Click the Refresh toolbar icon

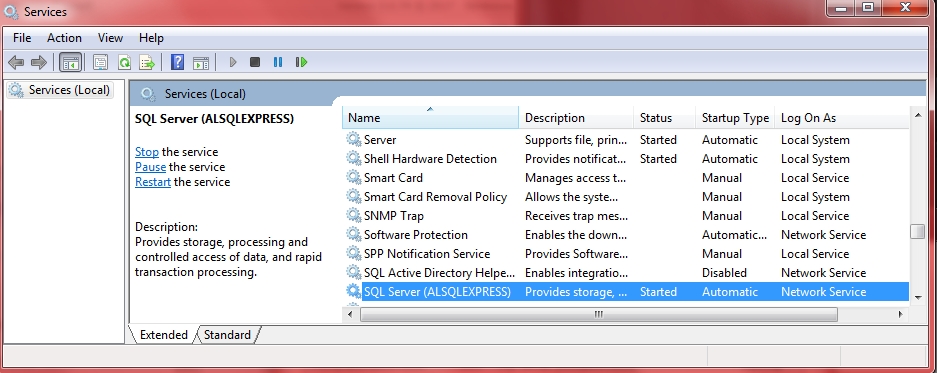124,62
